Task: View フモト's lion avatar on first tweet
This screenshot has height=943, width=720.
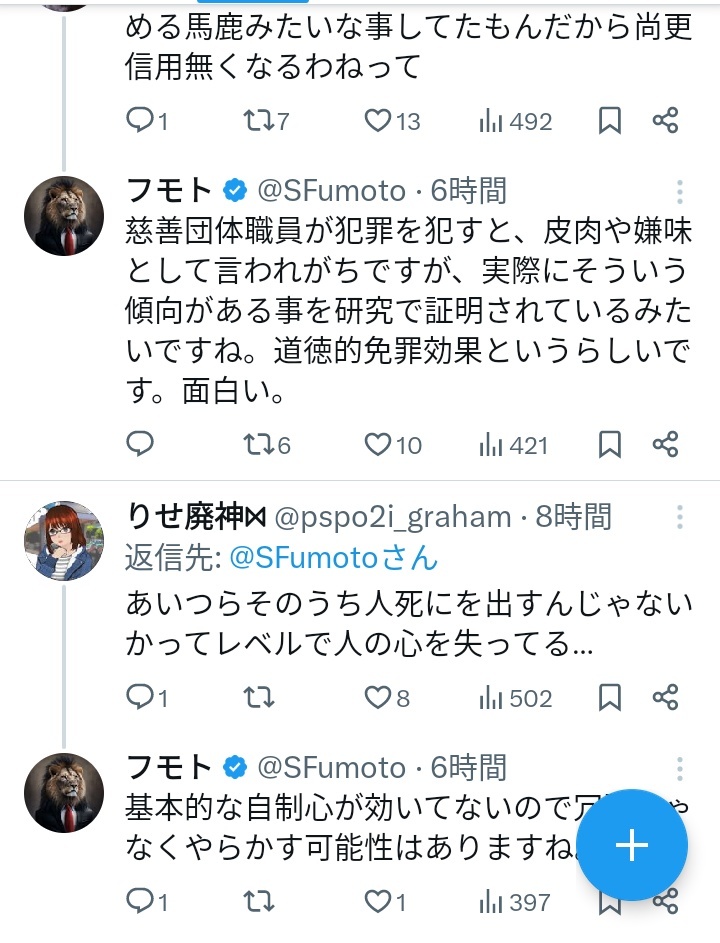Action: point(64,216)
